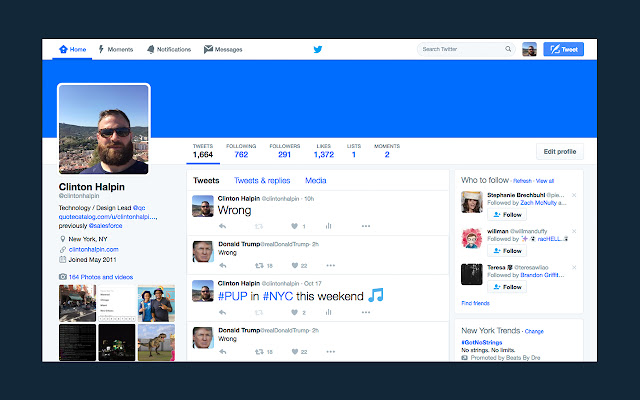Reply to Clinton Halpin's first "Wrong" tweet

tap(222, 226)
